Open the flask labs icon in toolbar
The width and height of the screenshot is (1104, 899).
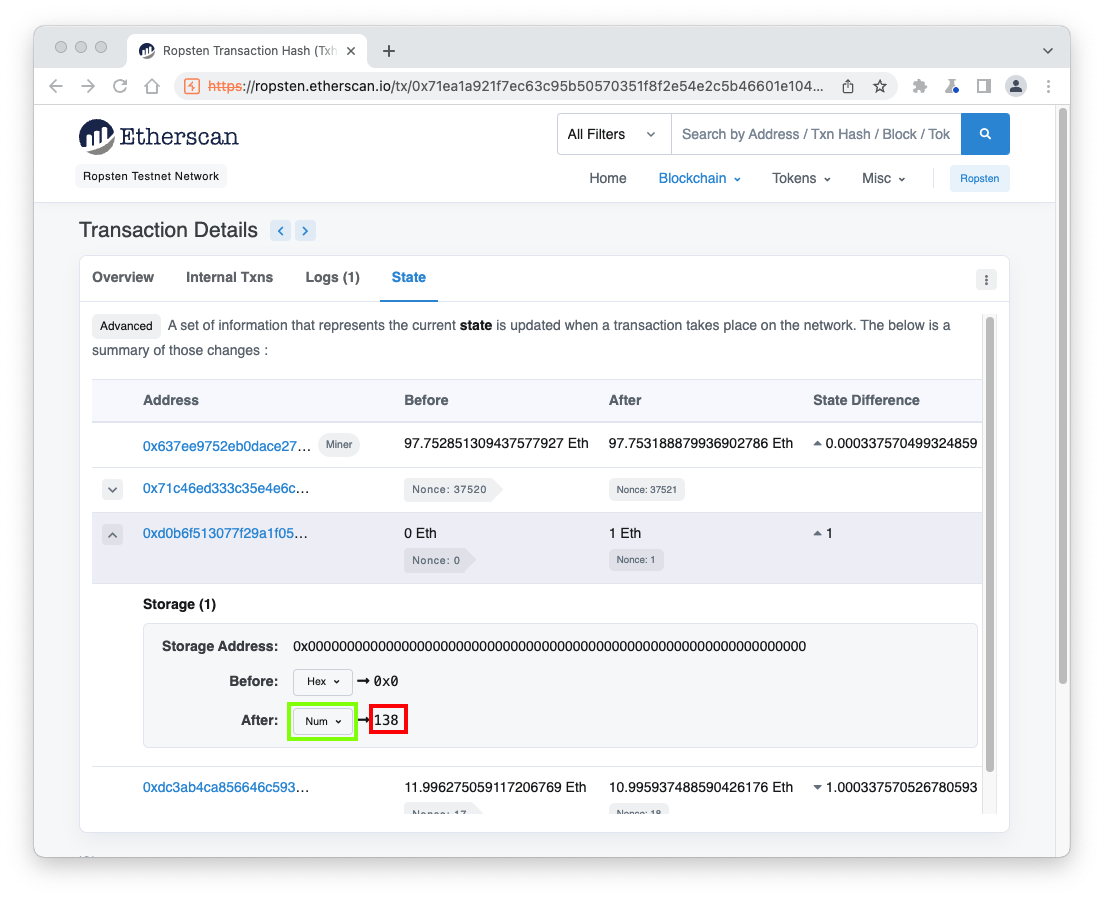[x=951, y=86]
